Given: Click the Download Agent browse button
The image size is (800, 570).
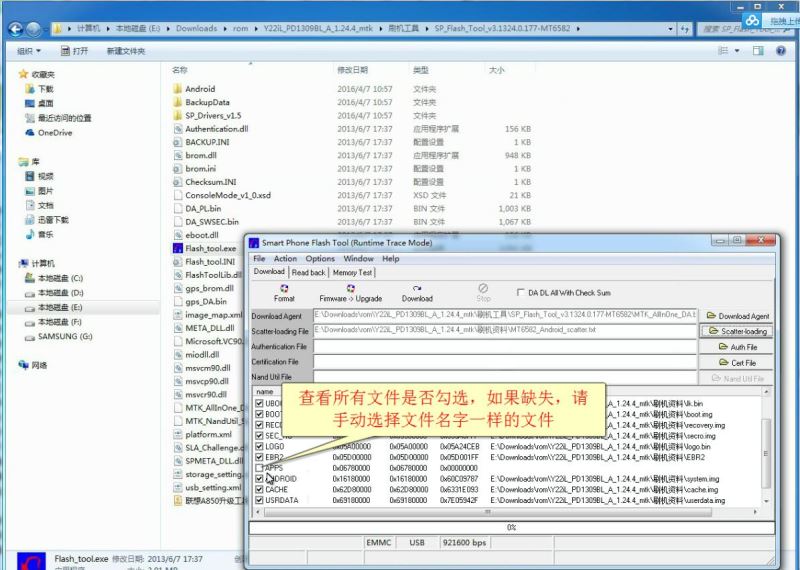Looking at the screenshot, I should point(737,316).
